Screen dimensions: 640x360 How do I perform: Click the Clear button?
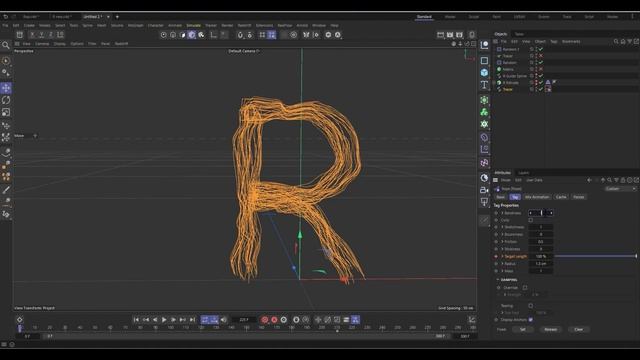pyautogui.click(x=579, y=329)
